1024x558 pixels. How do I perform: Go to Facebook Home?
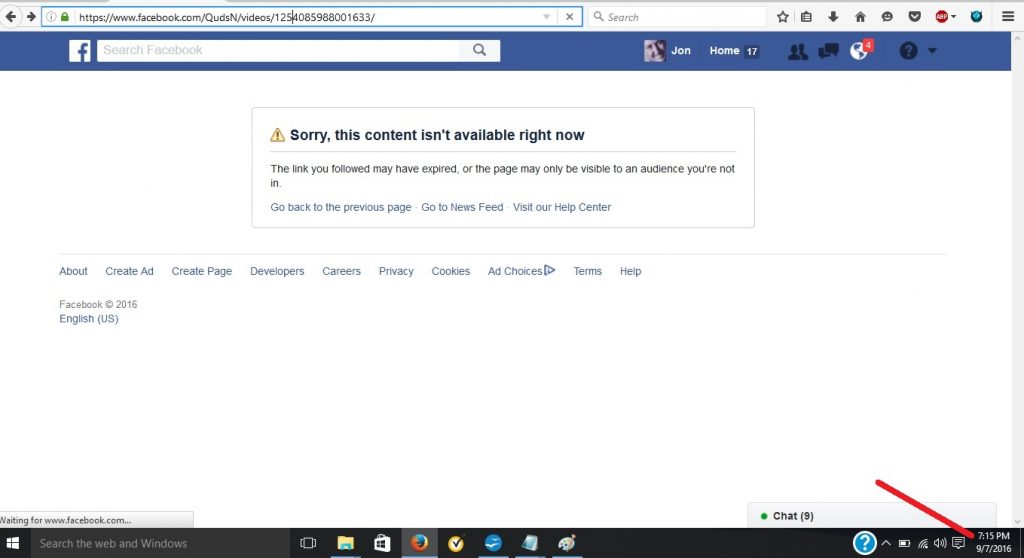[724, 50]
